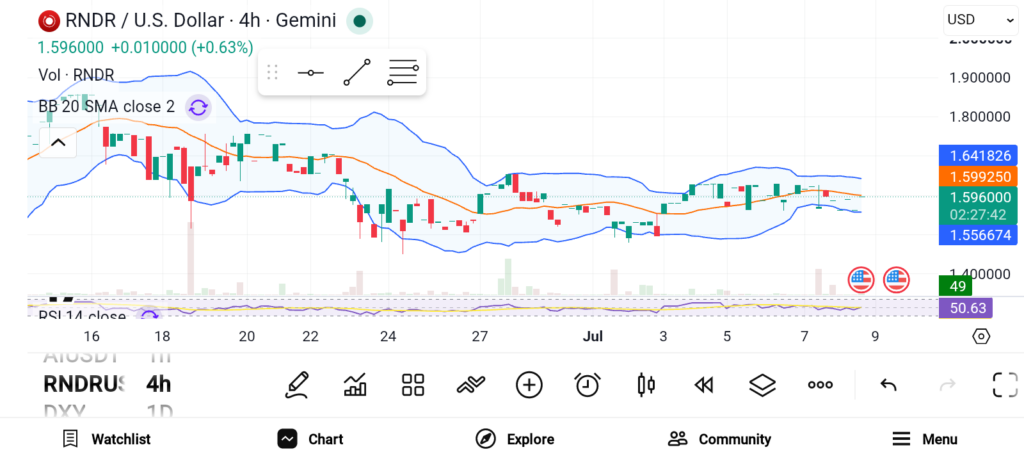Open the Watchlist tab
Screen dimensions: 1024x461
[106, 439]
